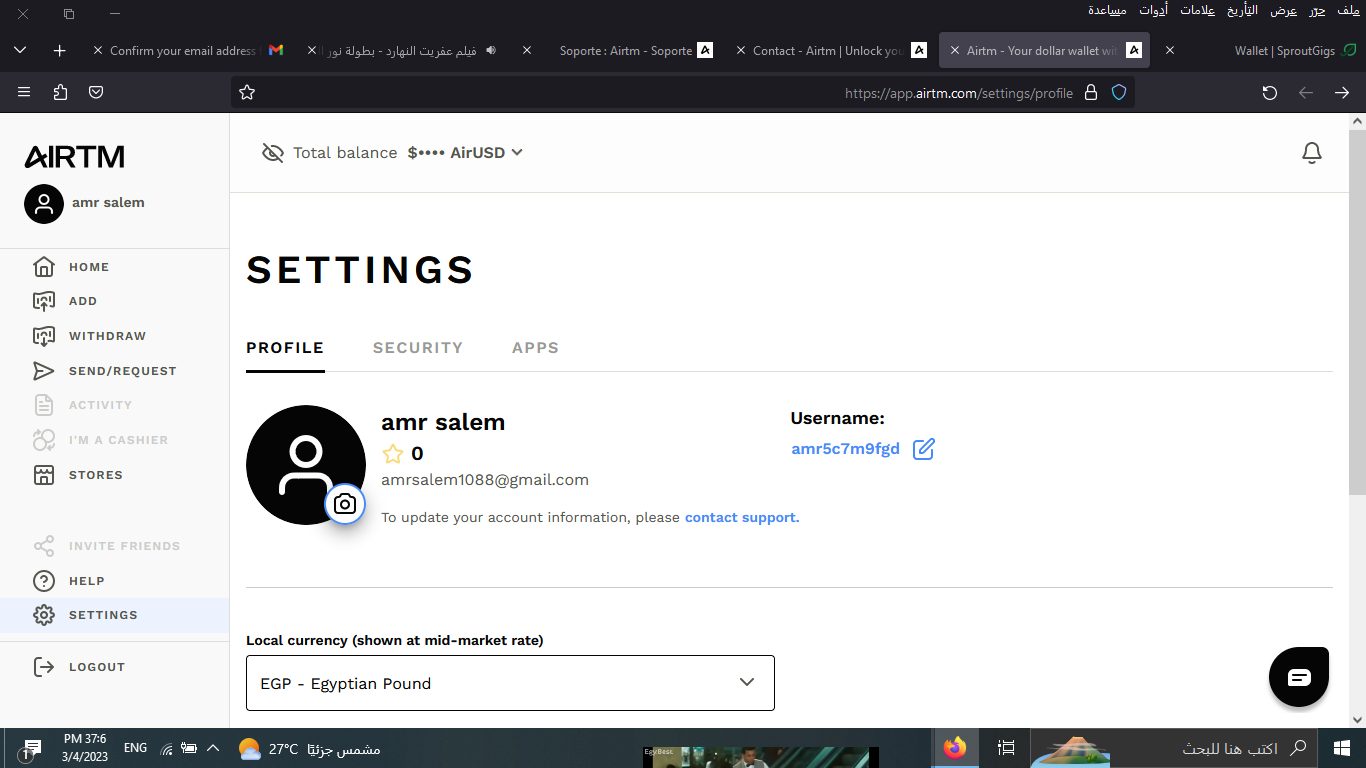This screenshot has width=1366, height=768.
Task: Open the Firefox tab list chevron
Action: (x=20, y=50)
